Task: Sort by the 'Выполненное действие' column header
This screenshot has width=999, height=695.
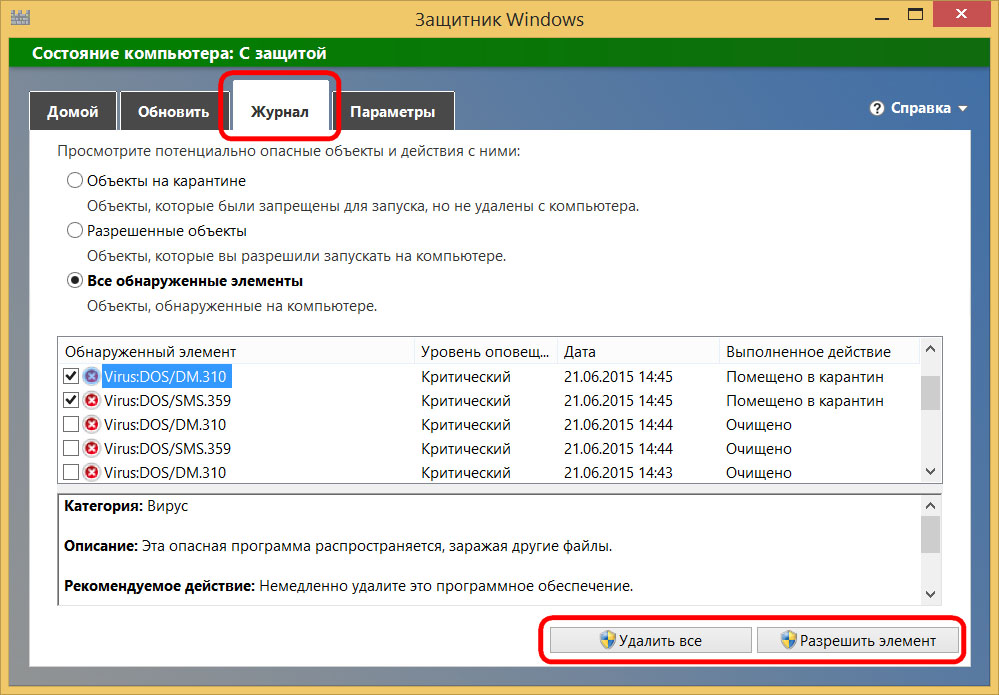Action: (819, 352)
